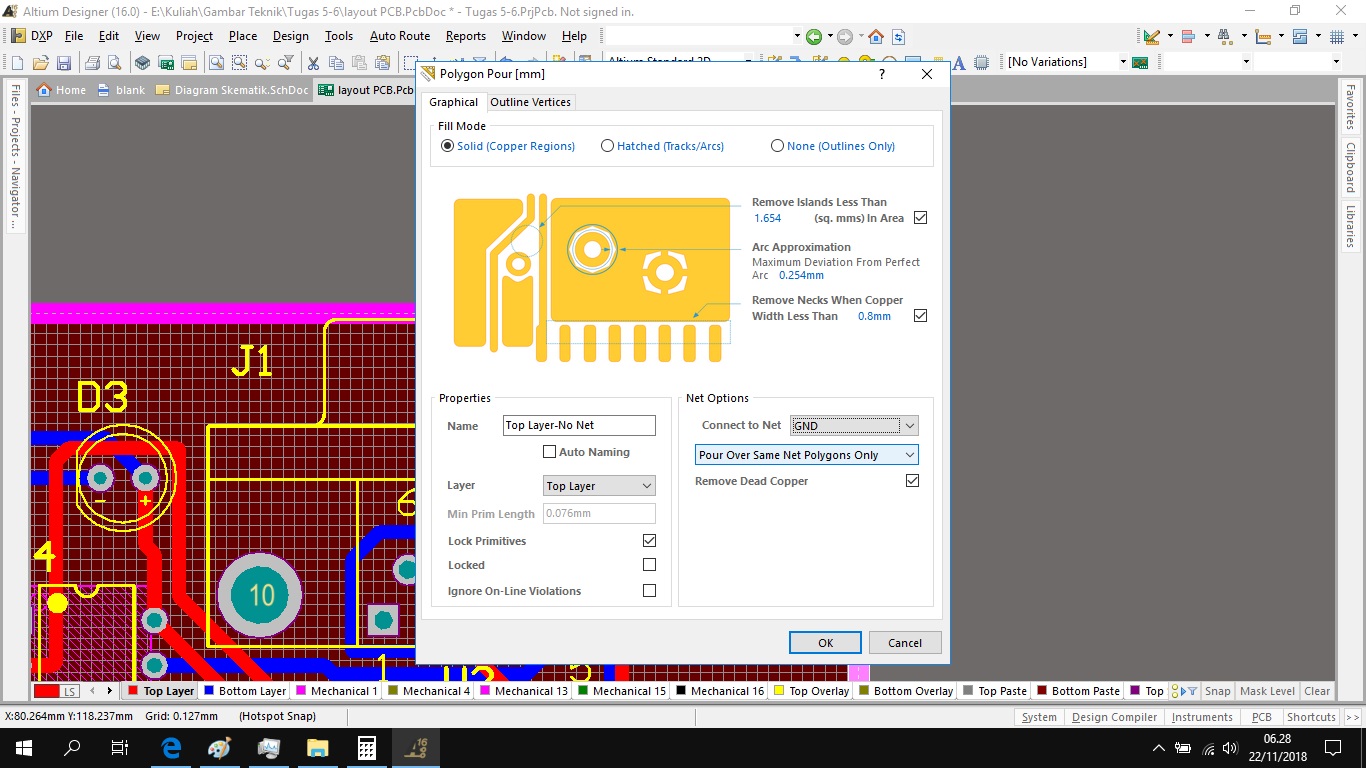Open Layer dropdown showing Top Layer

click(x=599, y=486)
